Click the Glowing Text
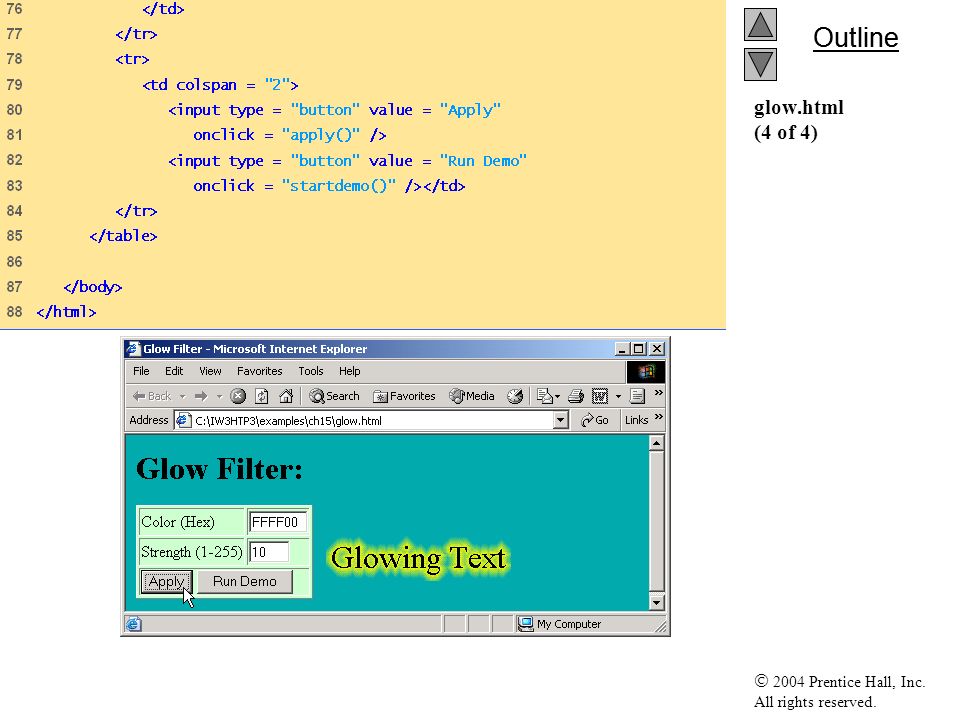This screenshot has height=720, width=960. coord(419,558)
